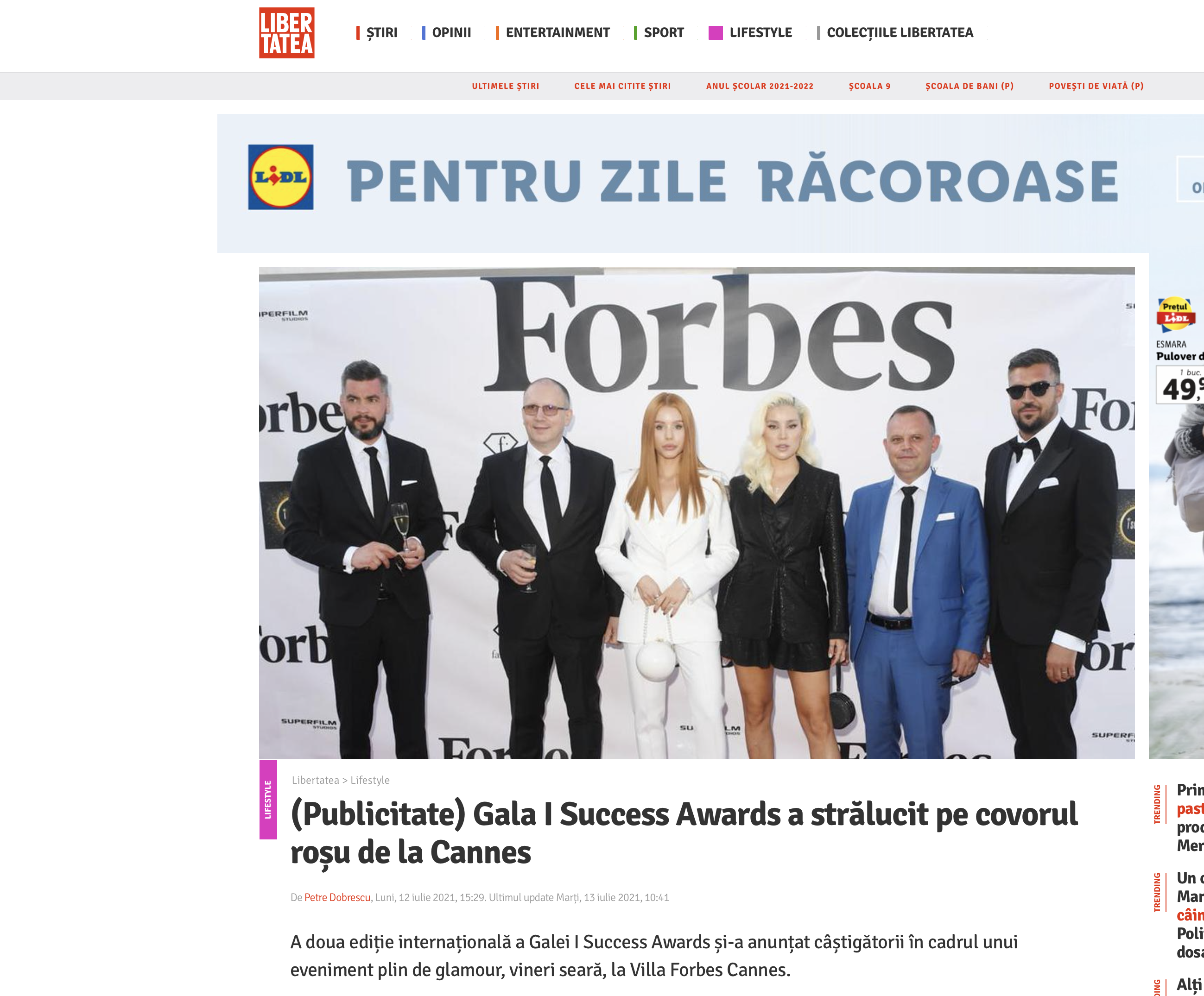
Task: Click the Pentru zile răcoroase banner
Action: coord(710,183)
